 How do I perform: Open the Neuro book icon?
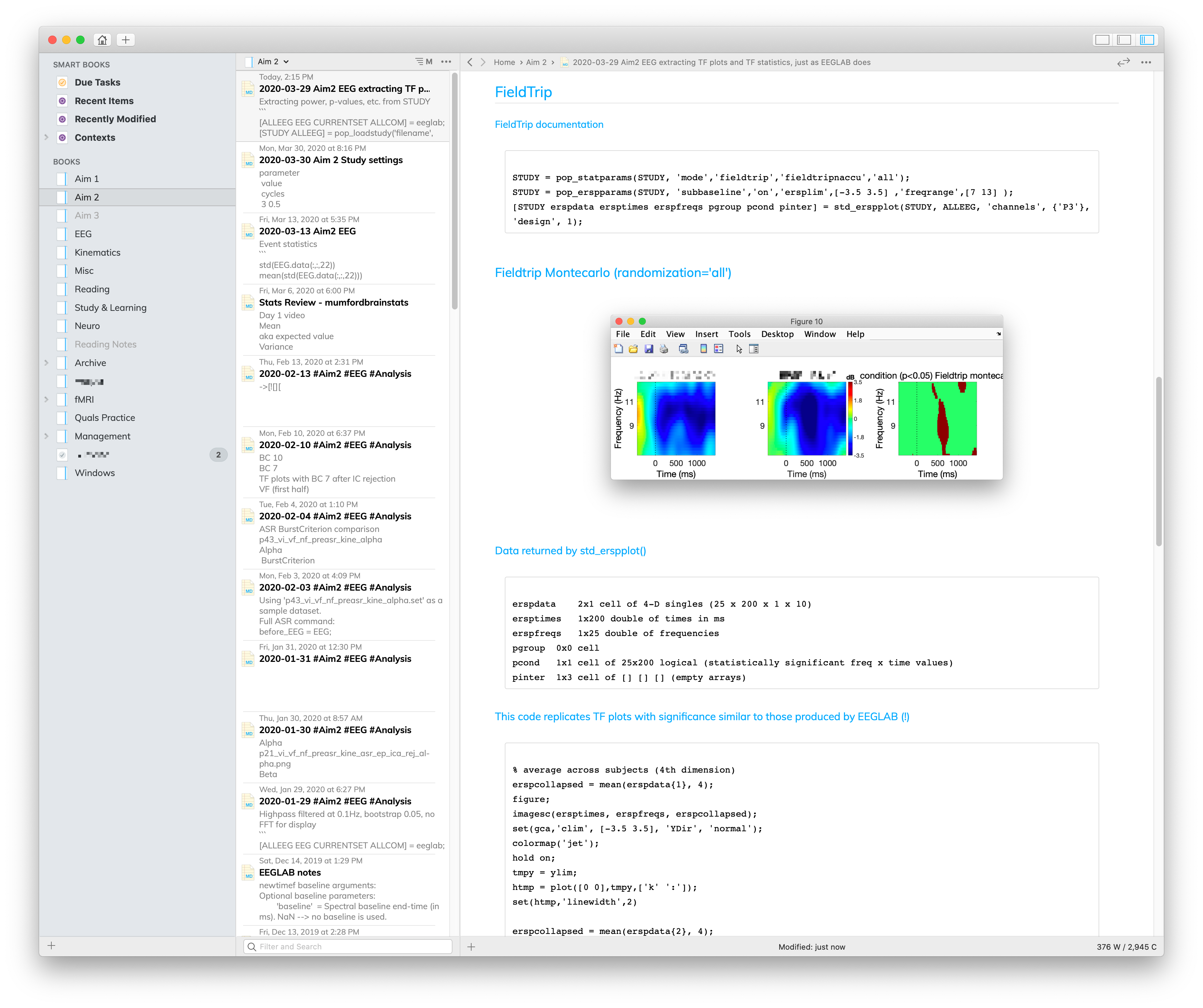point(62,326)
